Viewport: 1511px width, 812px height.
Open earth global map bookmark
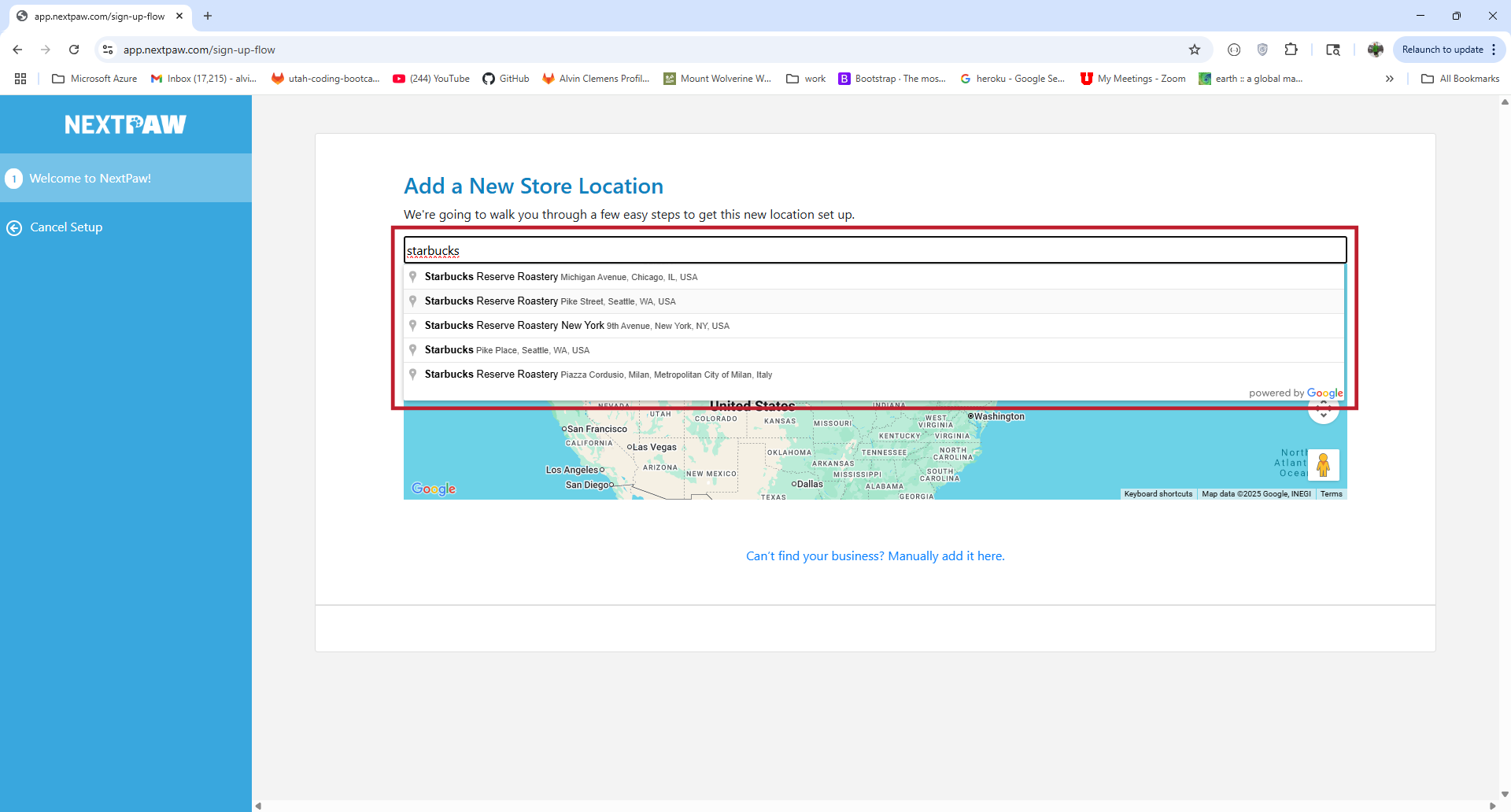point(1251,79)
